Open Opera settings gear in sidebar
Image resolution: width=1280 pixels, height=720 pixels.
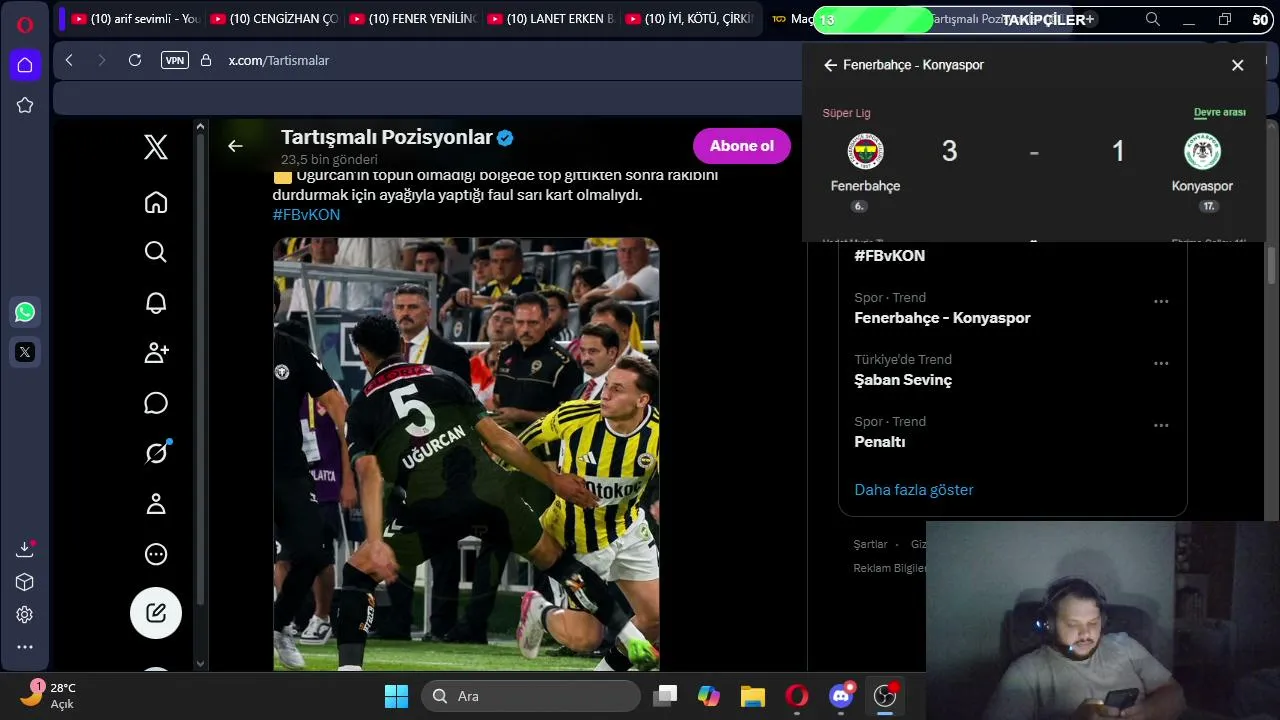click(x=25, y=615)
